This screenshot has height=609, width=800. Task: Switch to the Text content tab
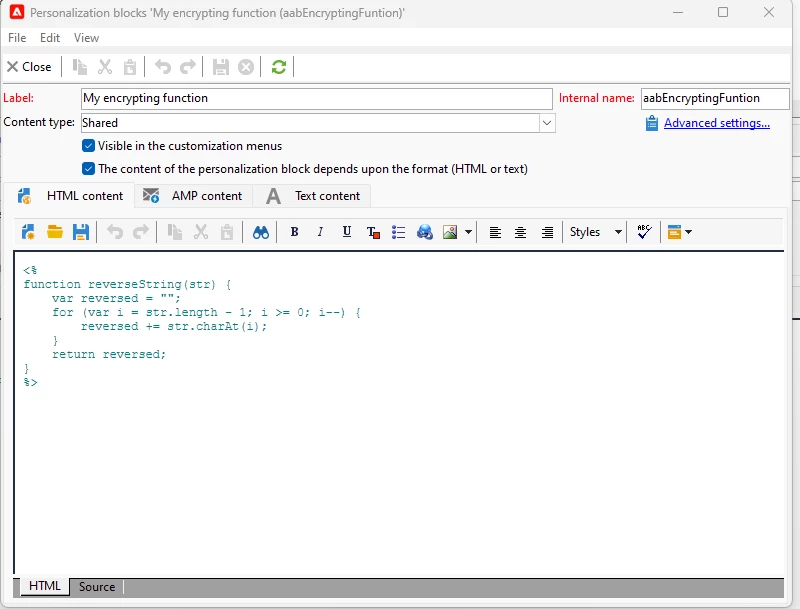click(x=312, y=196)
